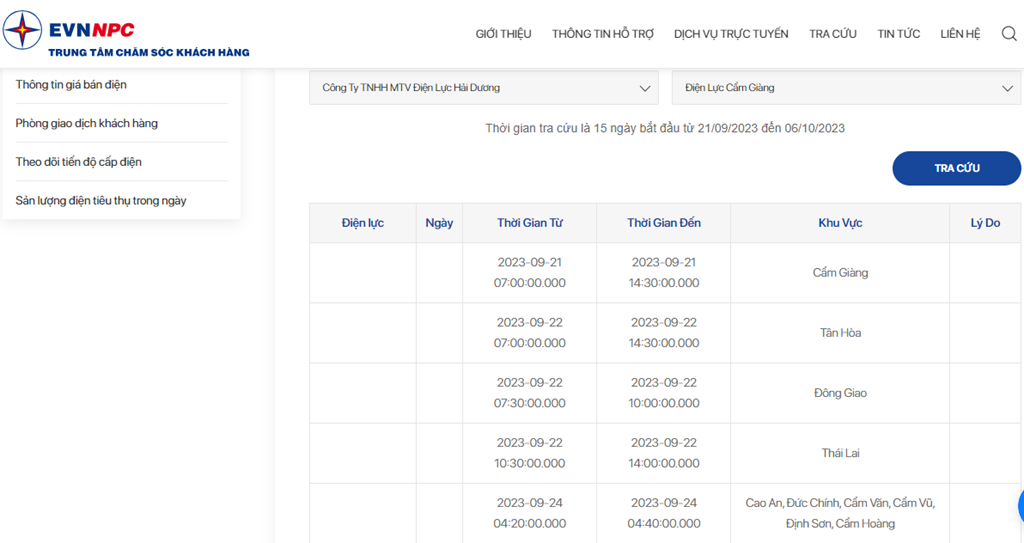The width and height of the screenshot is (1024, 543).
Task: Click the Ngày column header
Action: tap(439, 223)
